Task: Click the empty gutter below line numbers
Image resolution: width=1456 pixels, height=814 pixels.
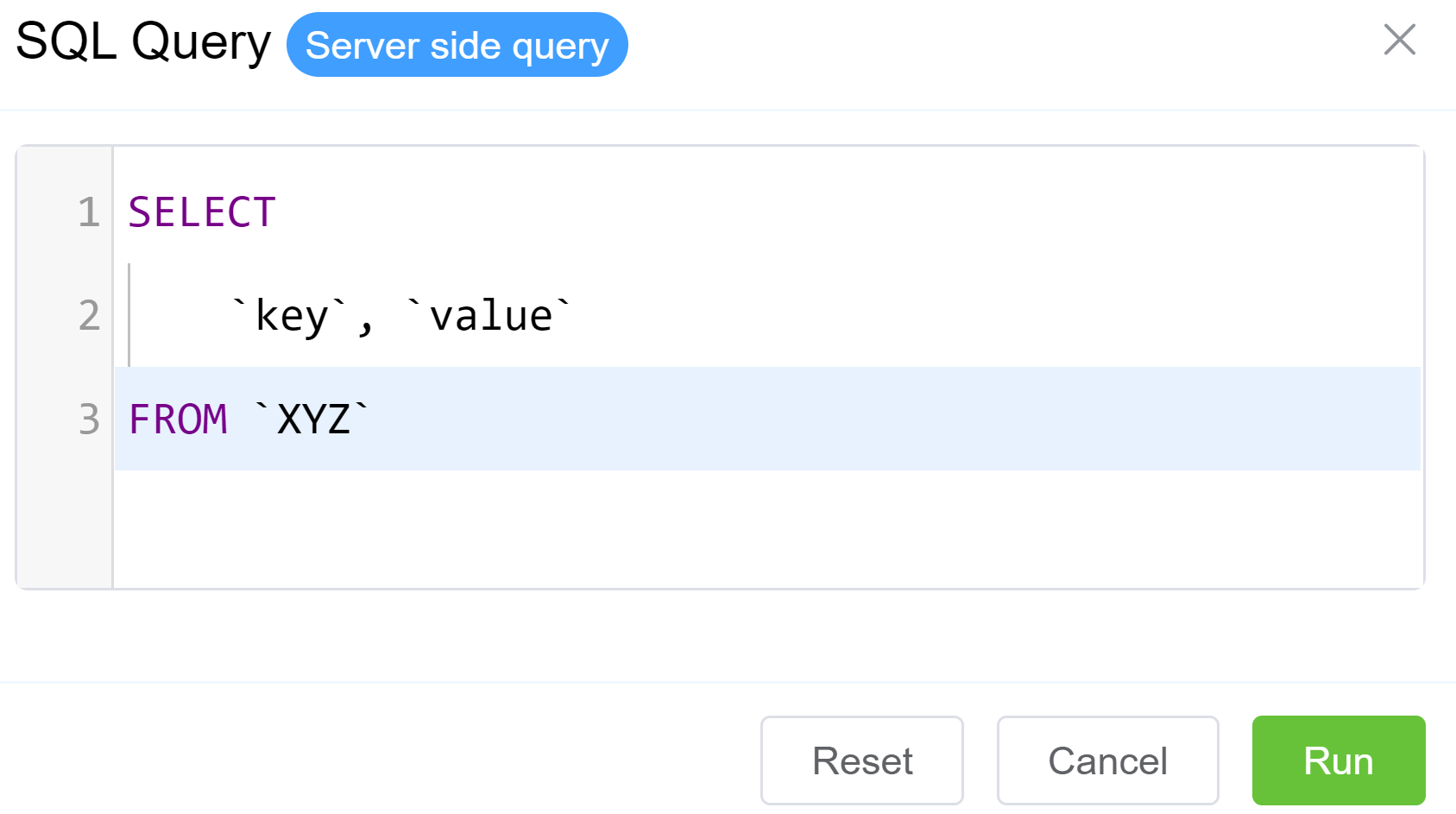Action: pyautogui.click(x=65, y=527)
